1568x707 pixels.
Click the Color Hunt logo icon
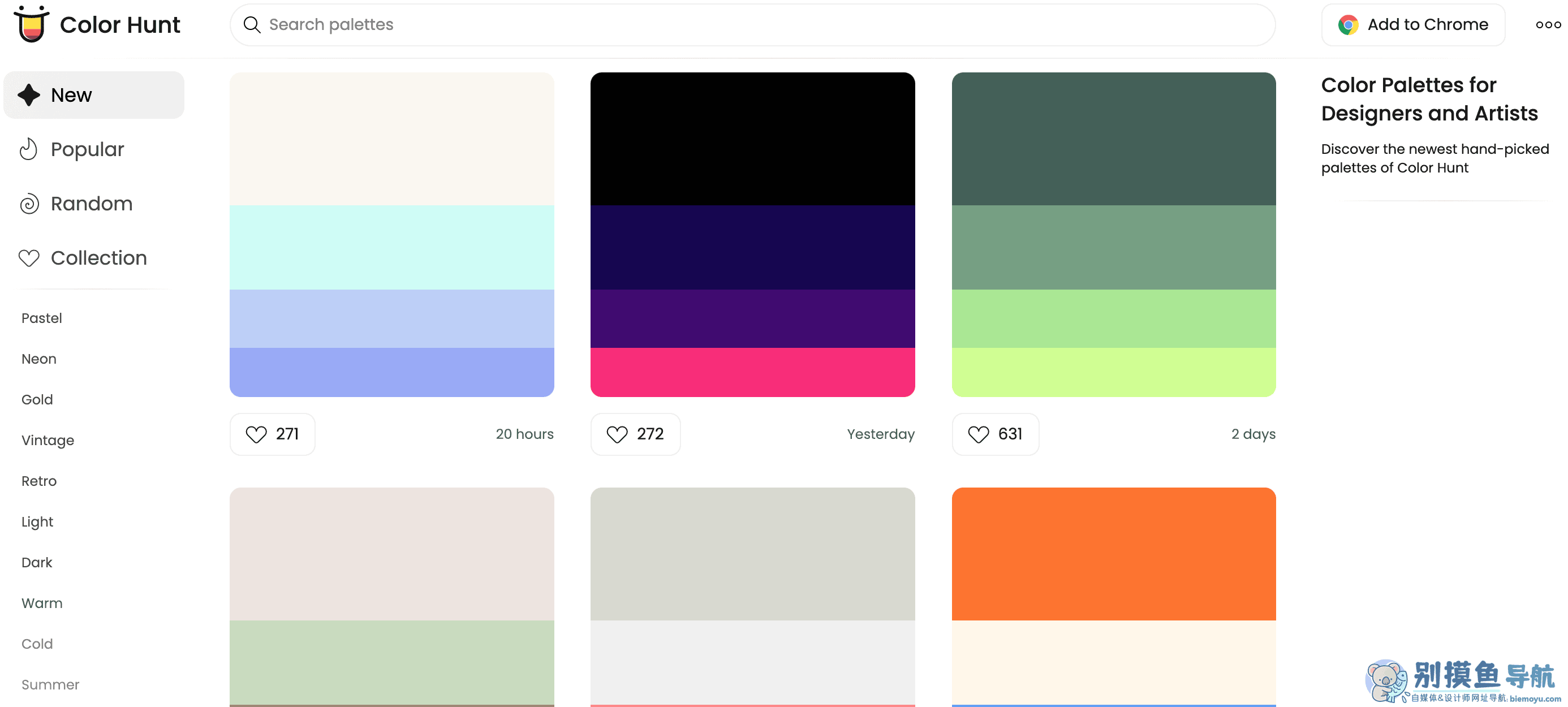32,24
